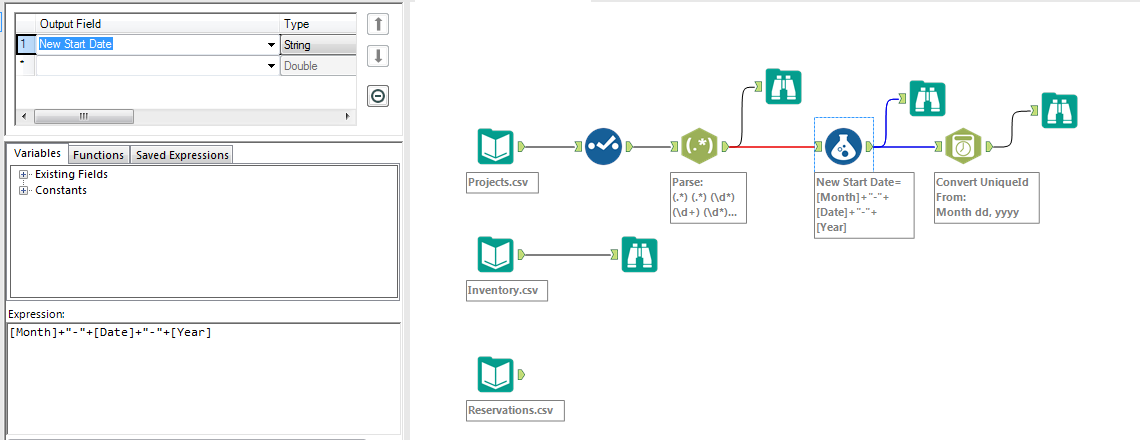Click the Type column header
The image size is (1140, 440).
tap(318, 25)
